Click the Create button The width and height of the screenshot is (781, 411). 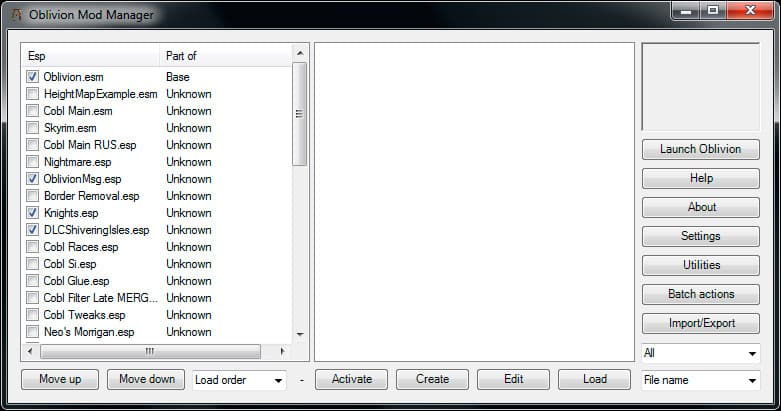(432, 380)
